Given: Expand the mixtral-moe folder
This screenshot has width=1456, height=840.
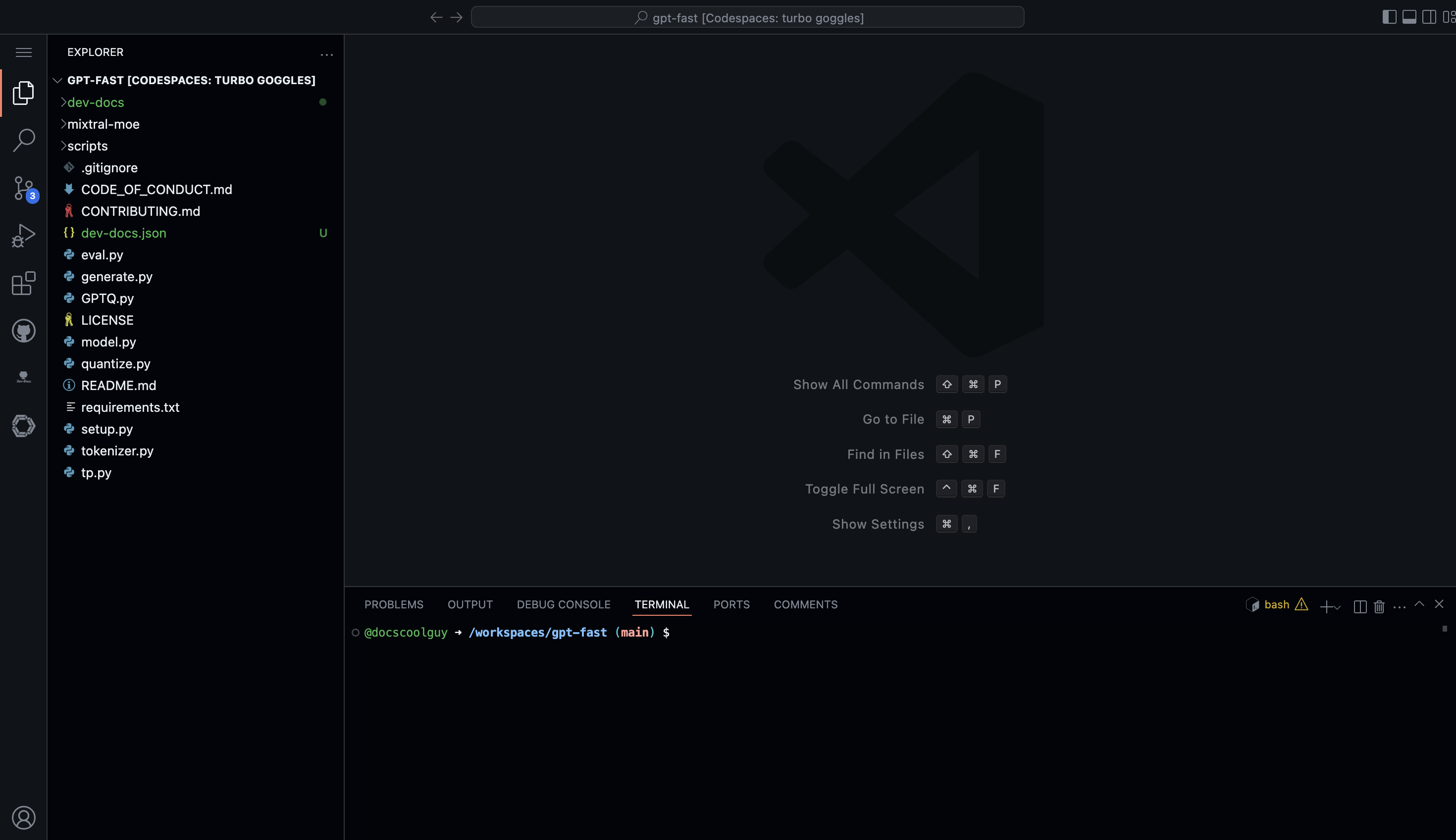Looking at the screenshot, I should point(104,124).
